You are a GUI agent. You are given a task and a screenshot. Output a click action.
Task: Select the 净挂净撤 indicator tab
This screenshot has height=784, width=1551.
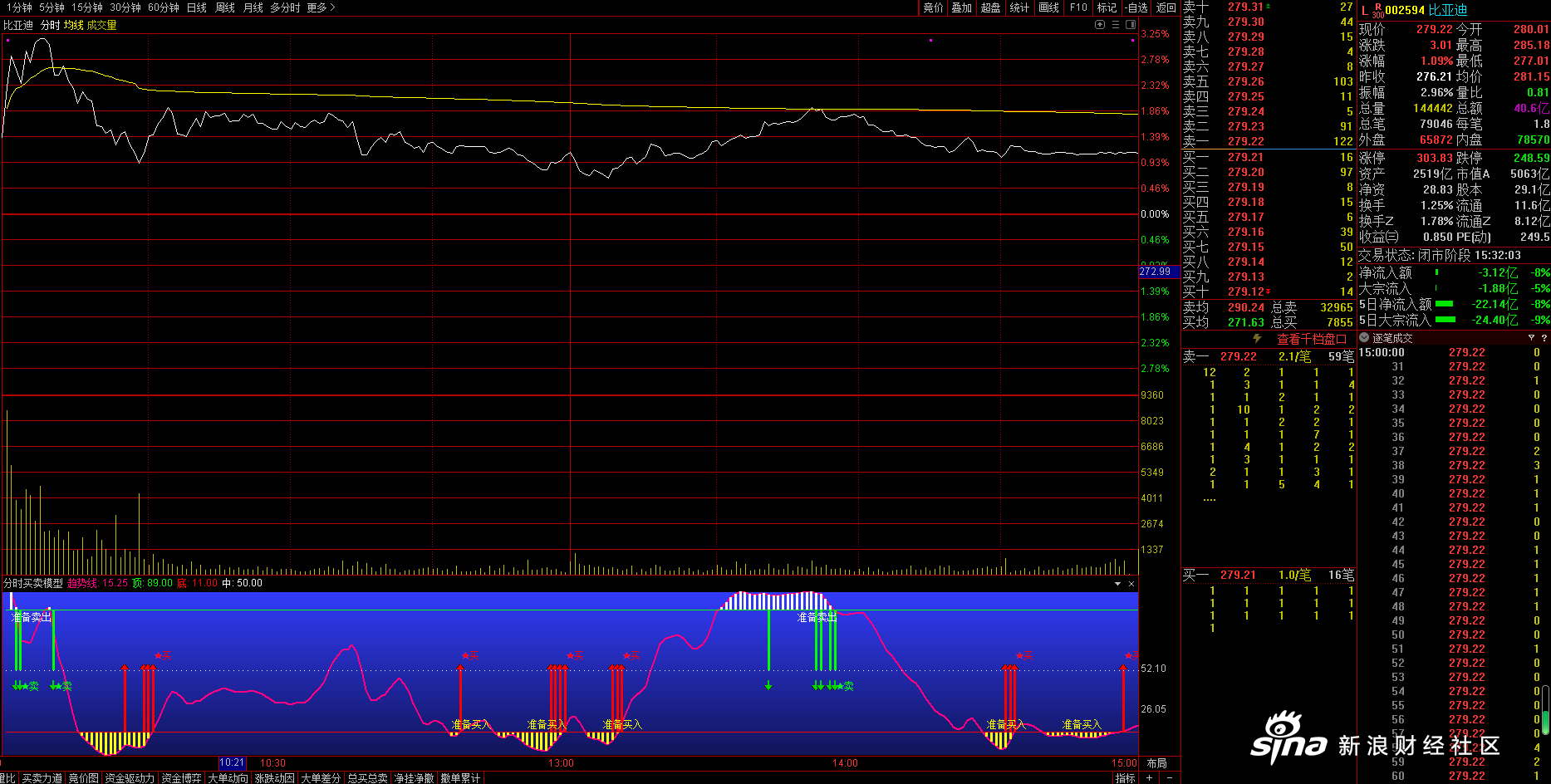pos(414,778)
